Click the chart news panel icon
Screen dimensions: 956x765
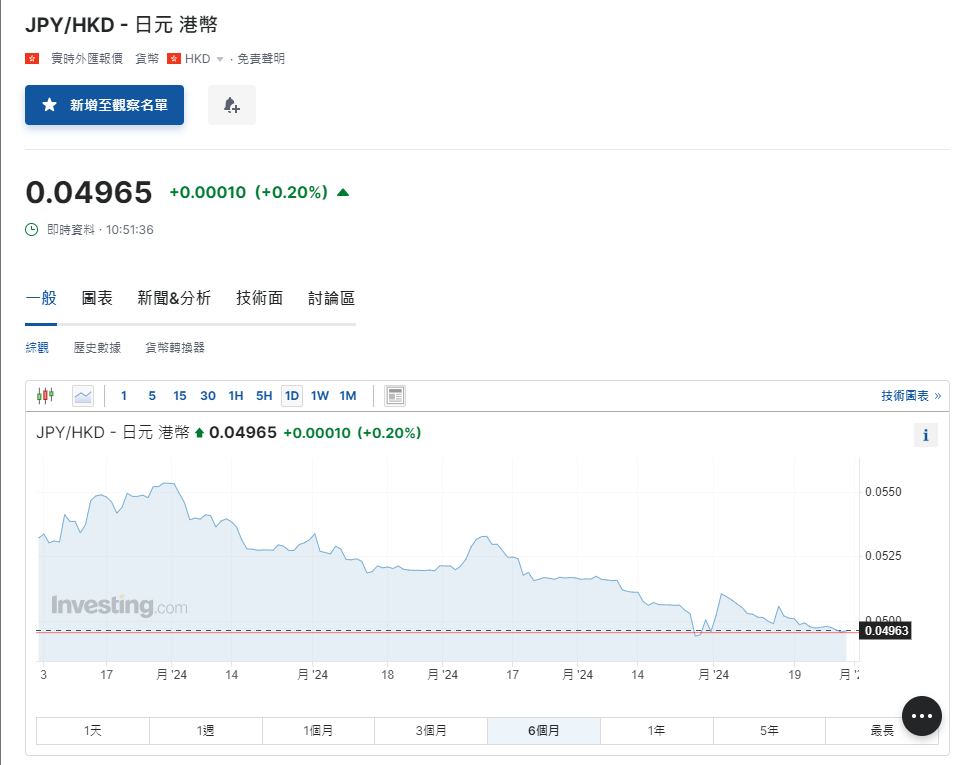tap(395, 396)
